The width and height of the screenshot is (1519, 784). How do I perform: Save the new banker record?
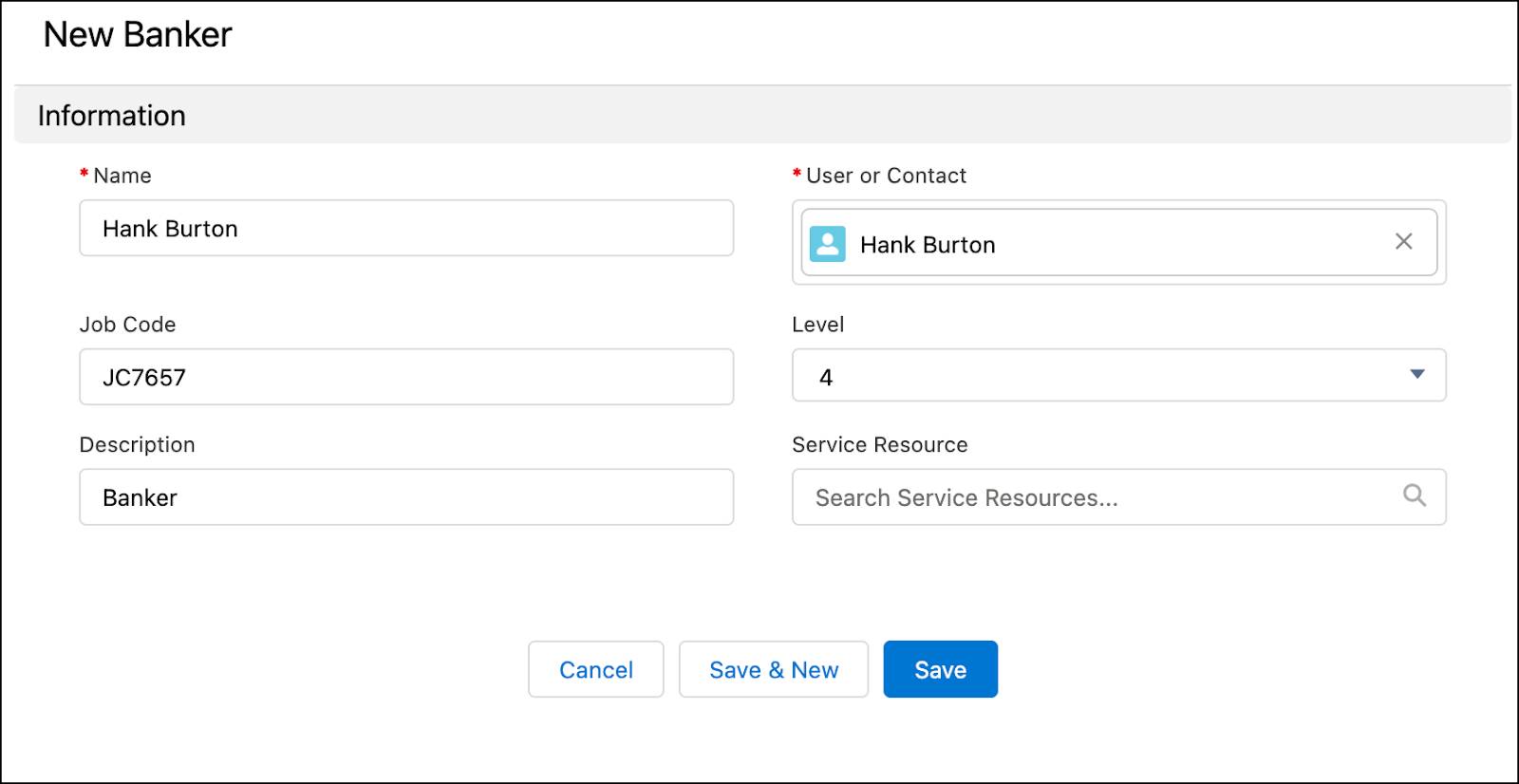pos(940,670)
